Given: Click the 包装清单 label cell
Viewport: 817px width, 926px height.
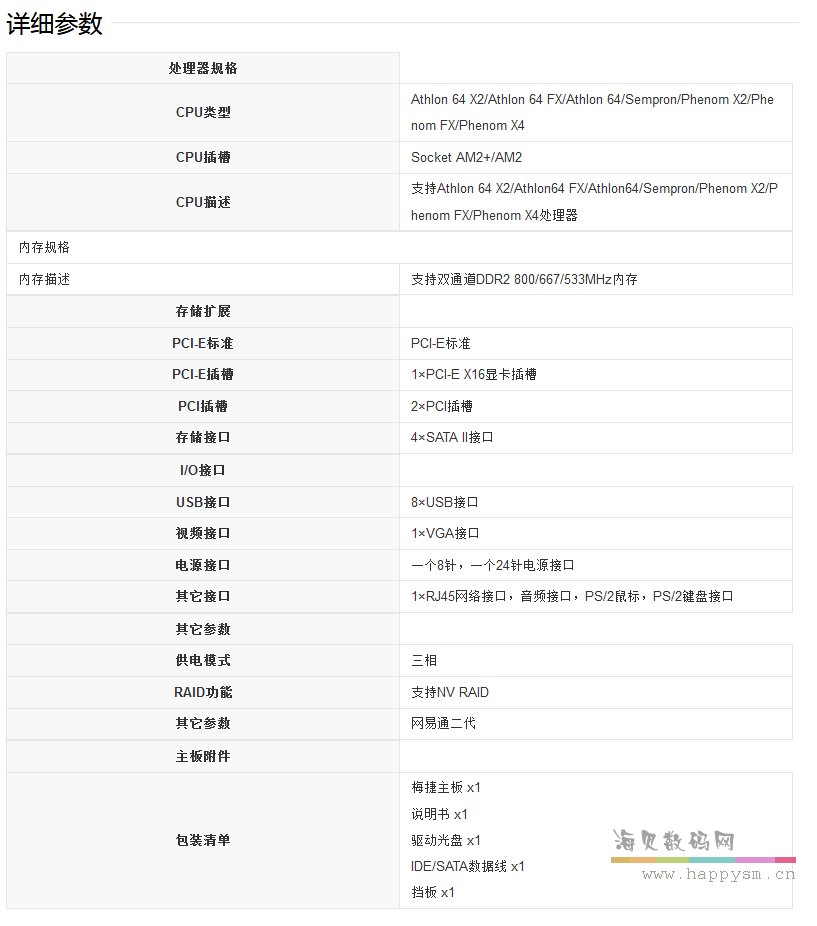Looking at the screenshot, I should click(x=203, y=840).
